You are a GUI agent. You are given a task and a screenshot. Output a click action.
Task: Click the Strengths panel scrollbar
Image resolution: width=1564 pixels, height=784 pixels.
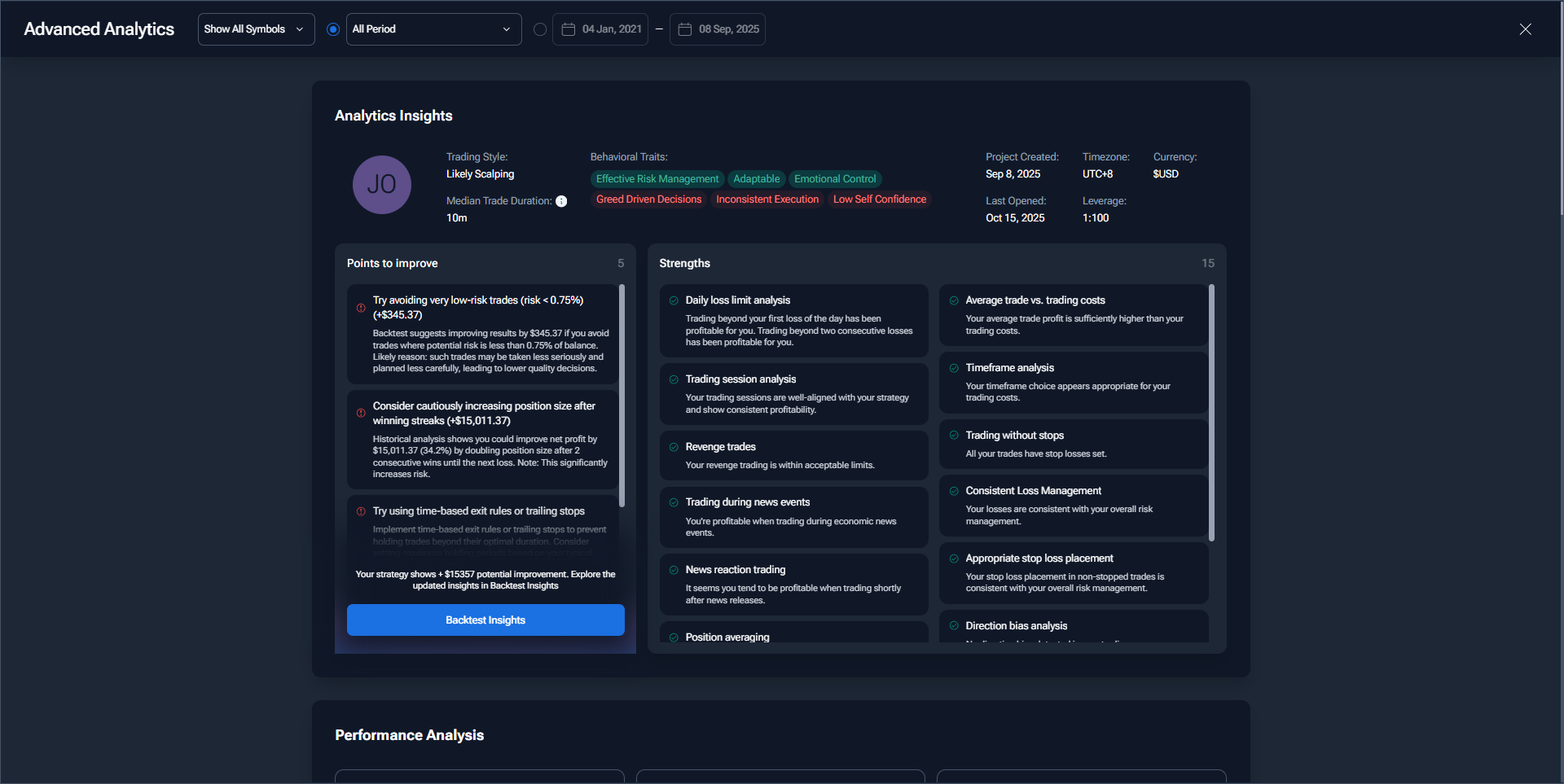point(1211,411)
